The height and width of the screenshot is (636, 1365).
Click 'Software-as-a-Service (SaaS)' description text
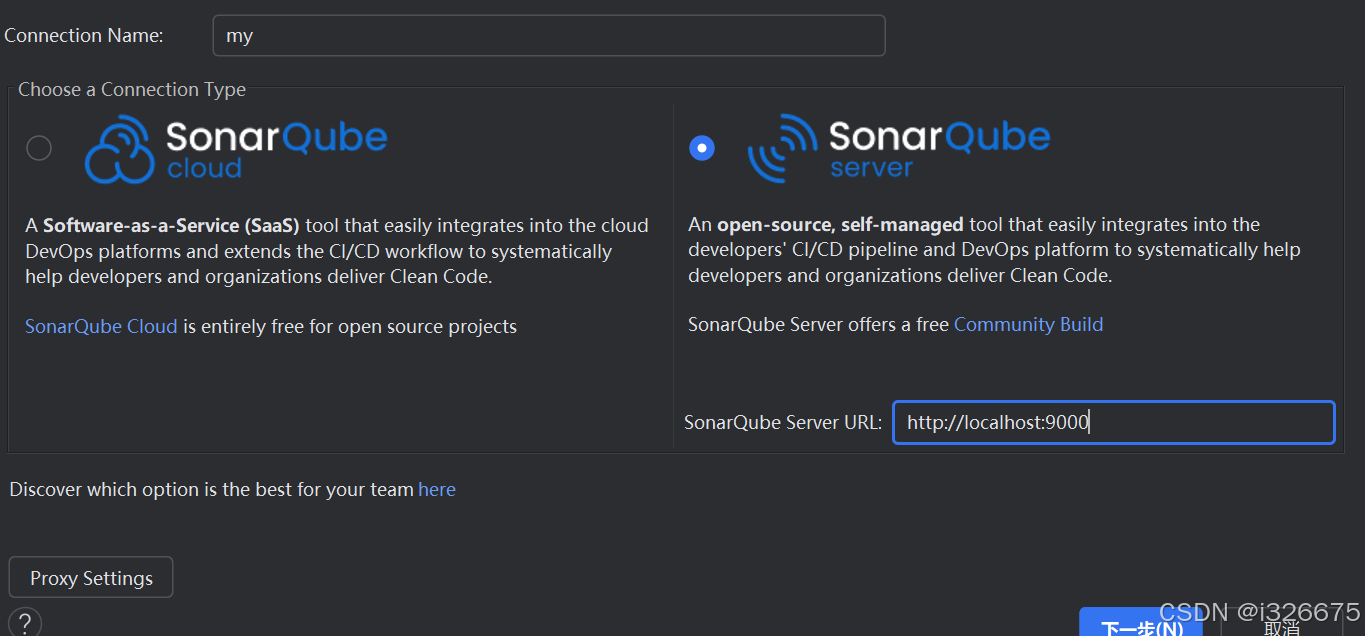pyautogui.click(x=171, y=225)
